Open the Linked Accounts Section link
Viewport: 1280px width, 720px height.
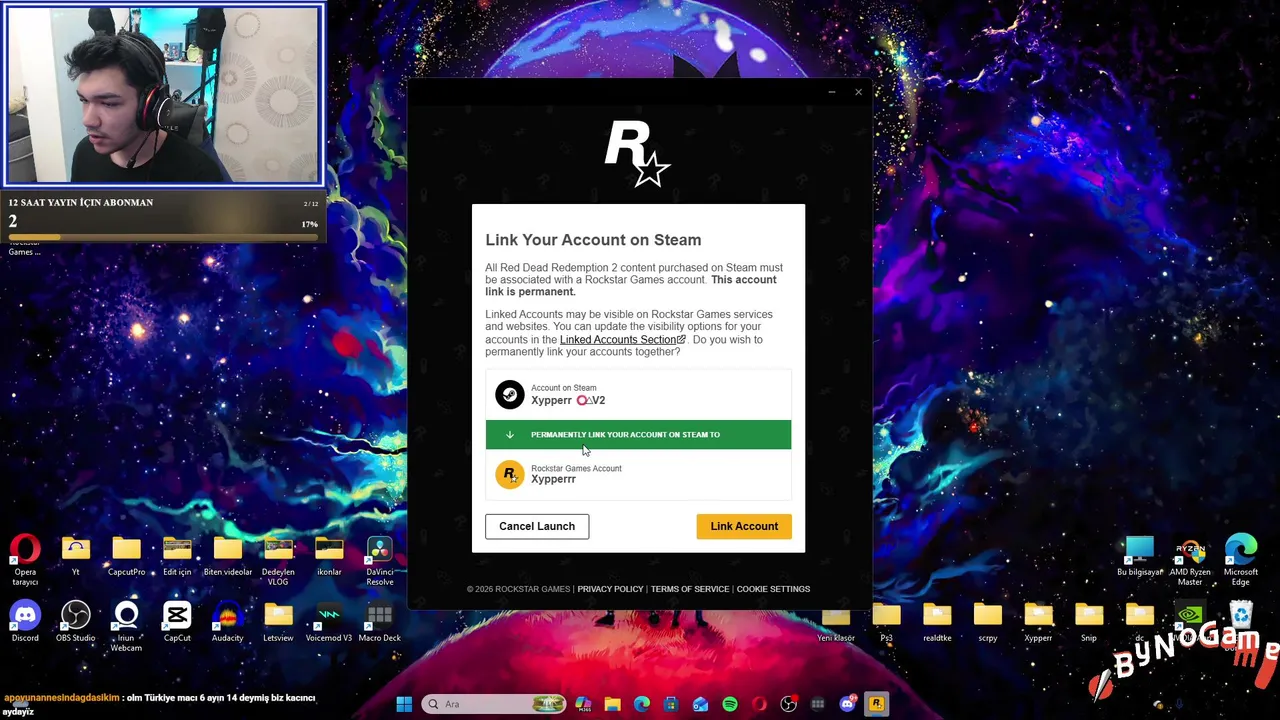[x=622, y=339]
